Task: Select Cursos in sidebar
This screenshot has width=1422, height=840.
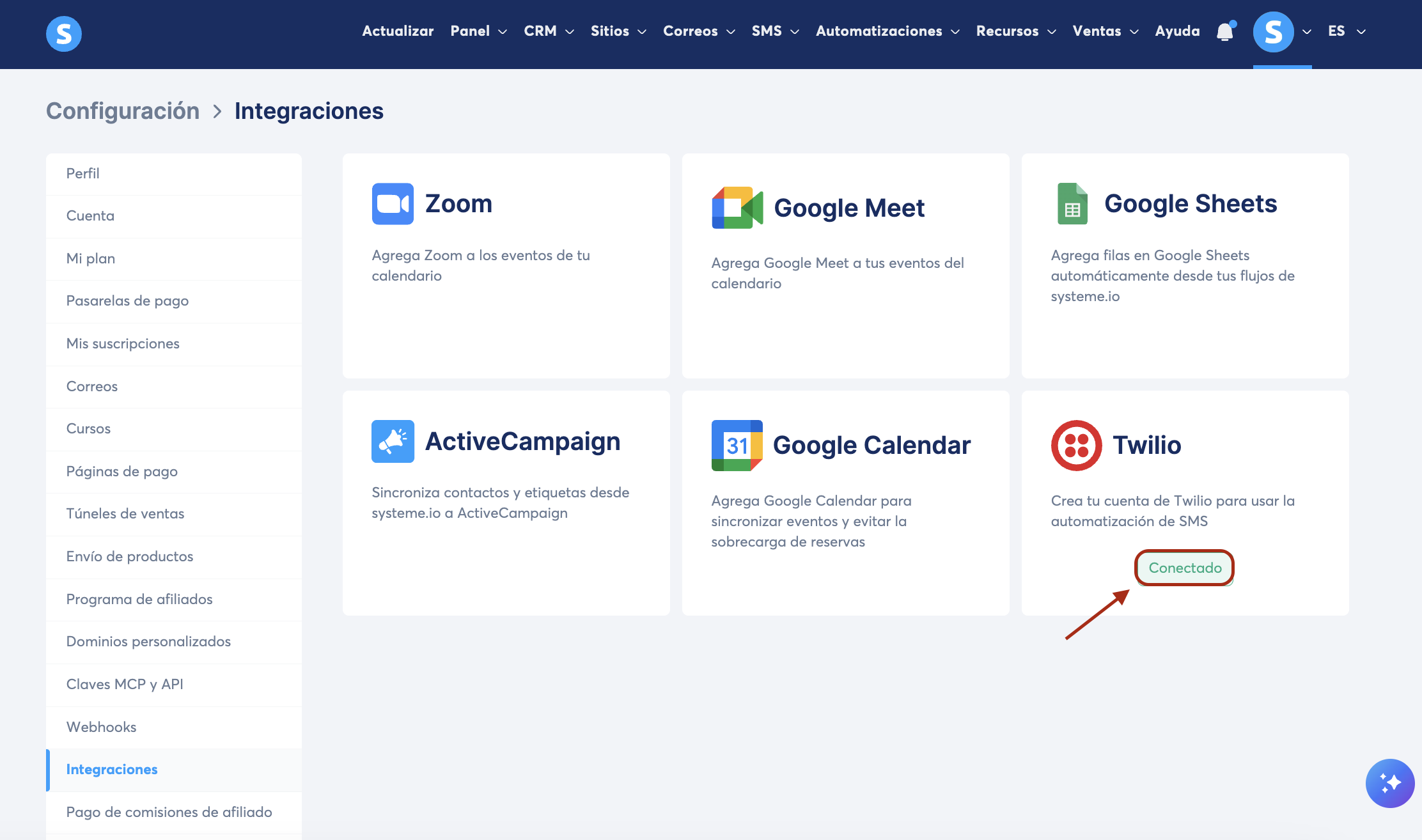Action: tap(174, 429)
